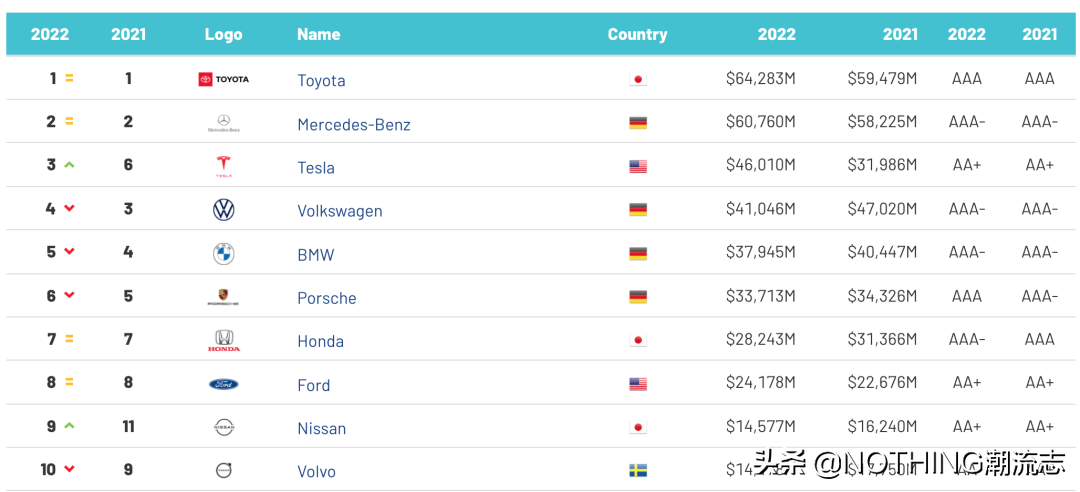Click the red Tesla logo
1080x492 pixels.
(224, 167)
